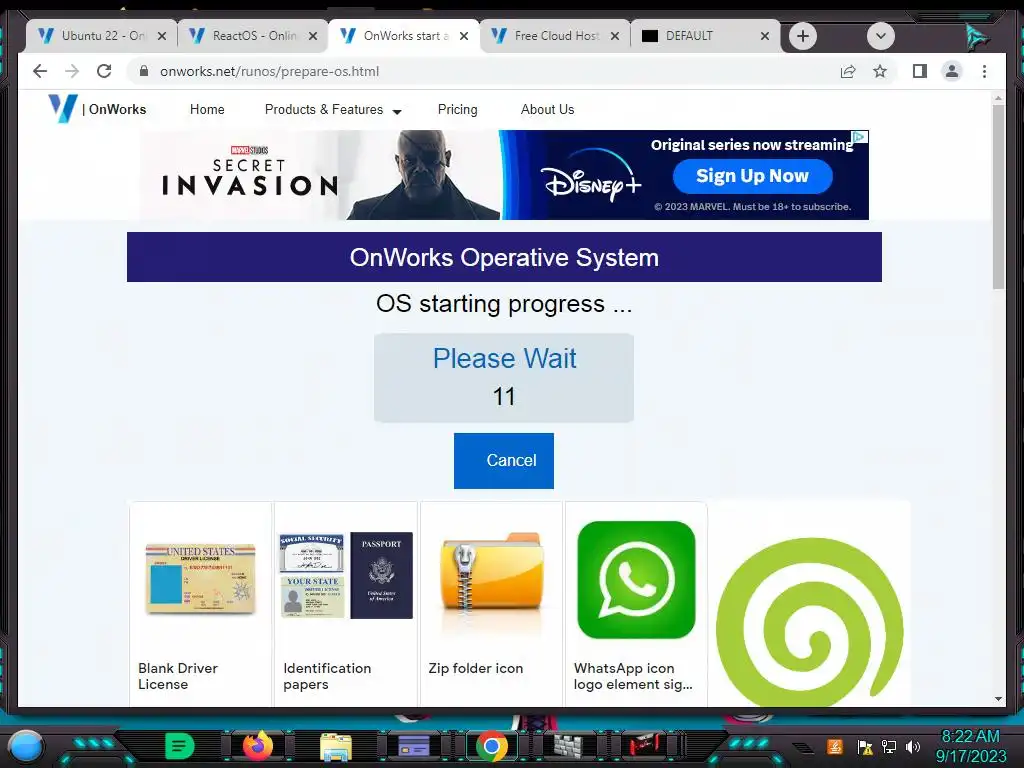Click the OnWorks brand name text
Image resolution: width=1024 pixels, height=768 pixels.
click(118, 110)
